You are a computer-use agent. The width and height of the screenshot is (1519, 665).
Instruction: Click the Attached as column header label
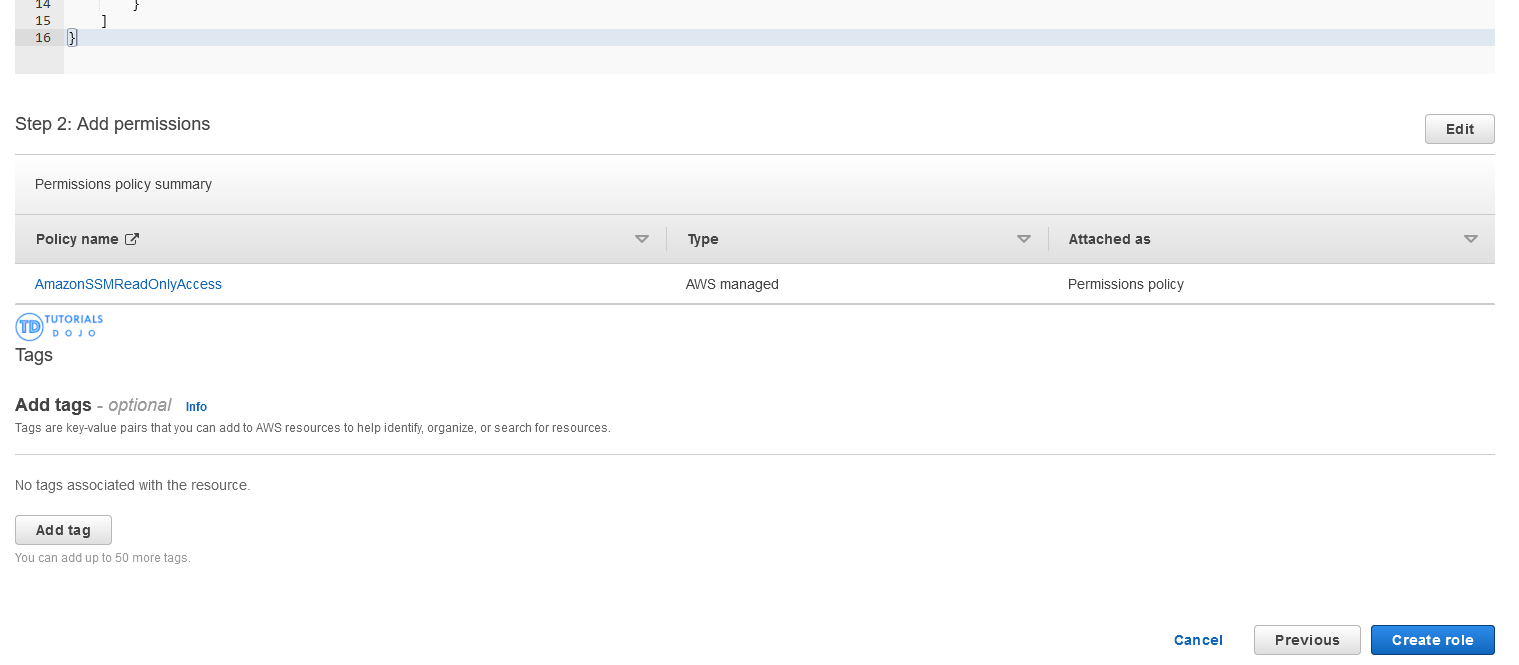1109,240
